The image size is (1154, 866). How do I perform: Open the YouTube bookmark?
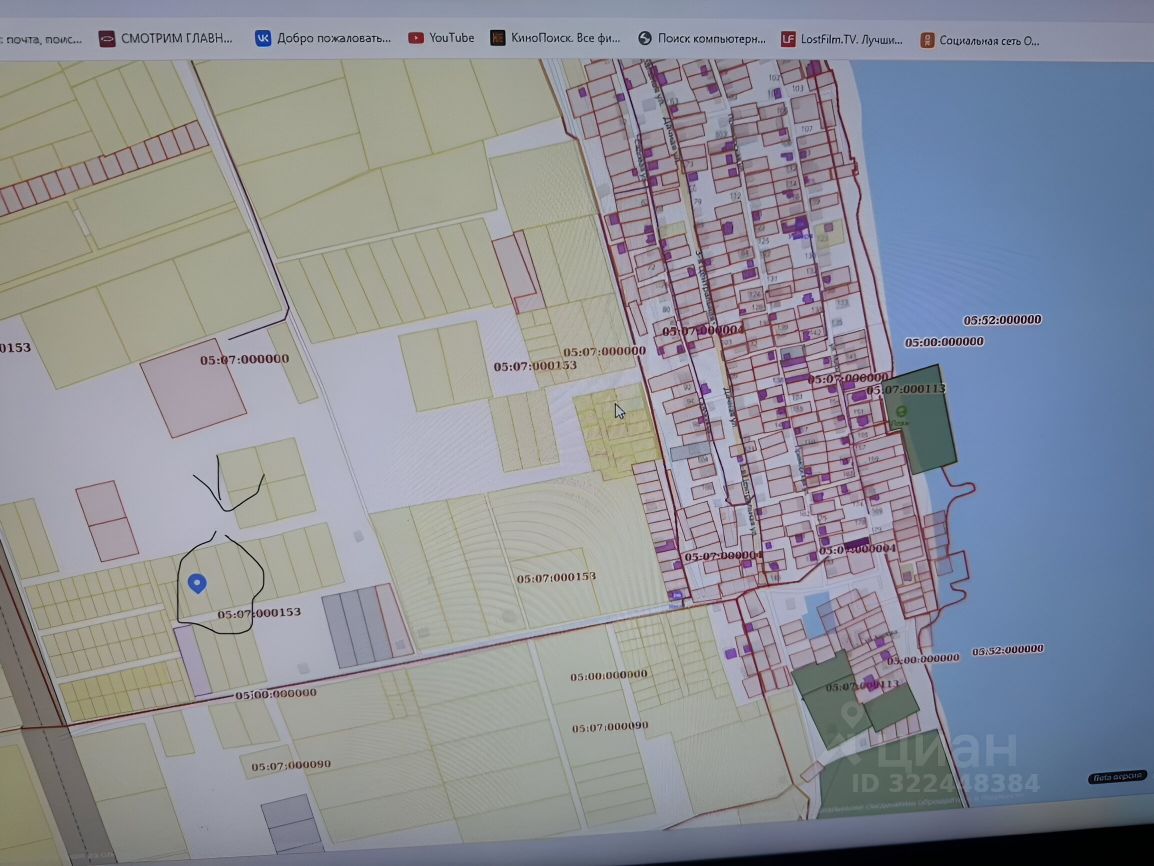click(x=441, y=38)
